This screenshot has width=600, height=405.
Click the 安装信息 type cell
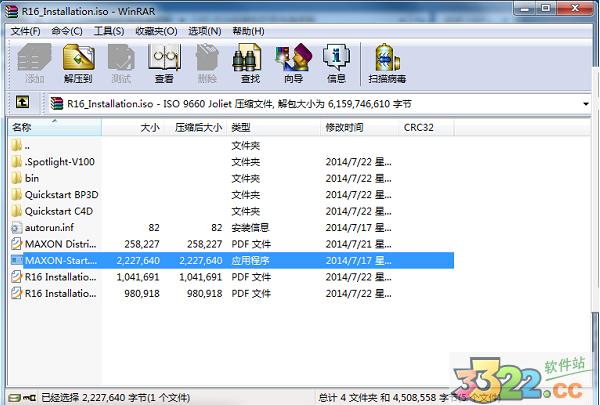250,227
